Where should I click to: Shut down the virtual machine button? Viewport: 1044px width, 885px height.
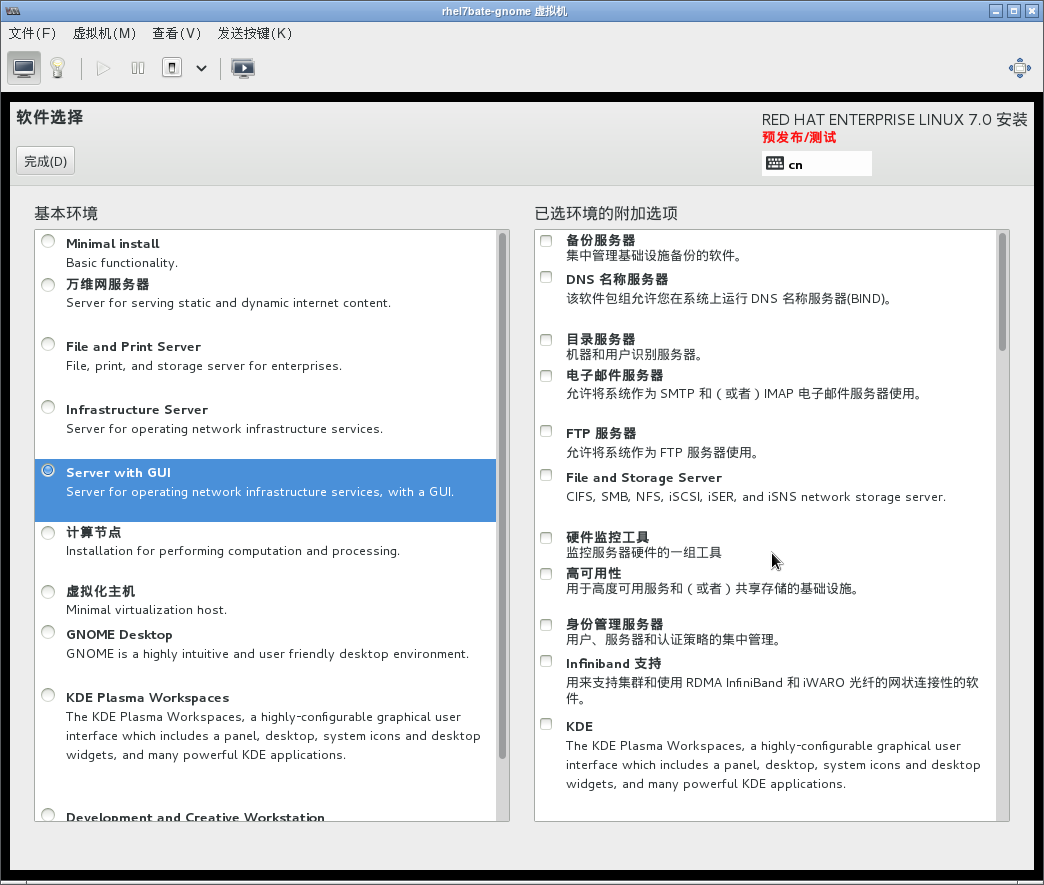[172, 68]
